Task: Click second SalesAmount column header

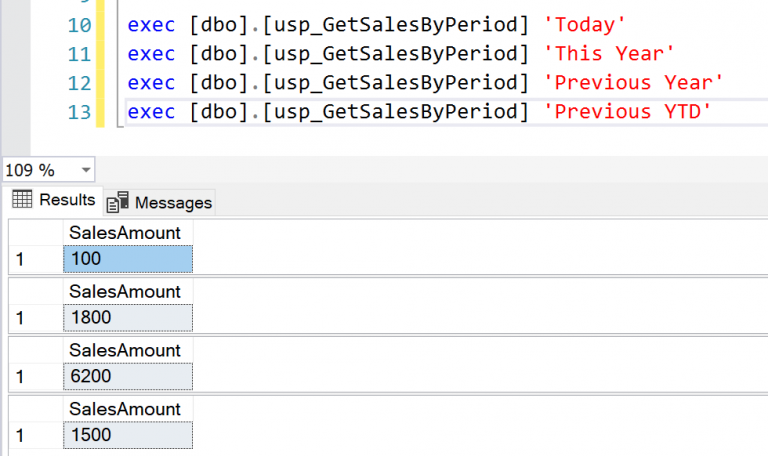Action: tap(125, 291)
